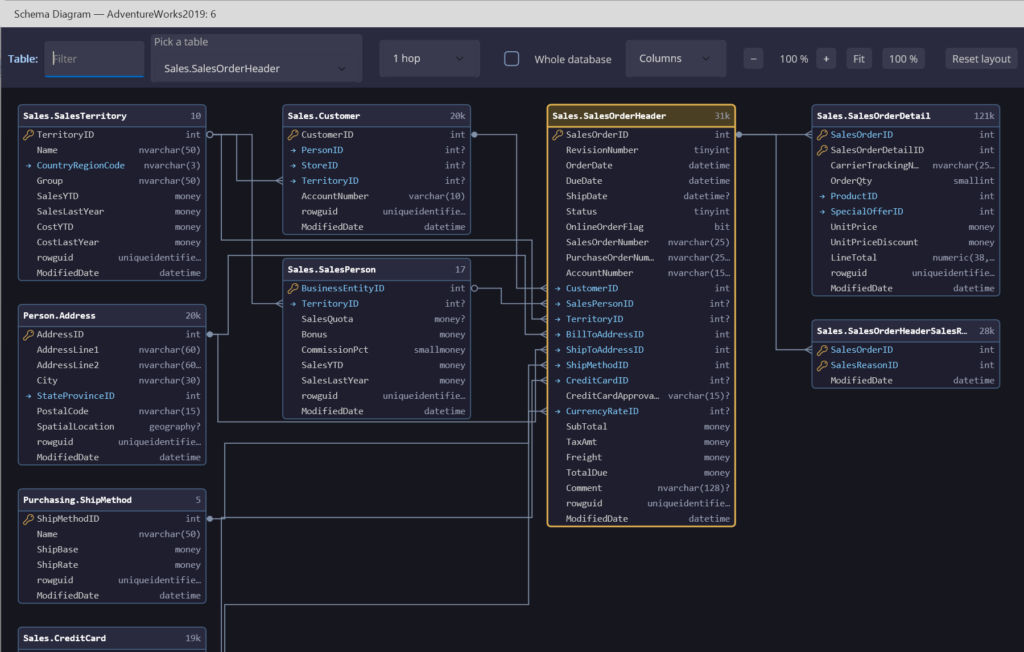Click the table Filter input field
The height and width of the screenshot is (652, 1024).
[94, 59]
